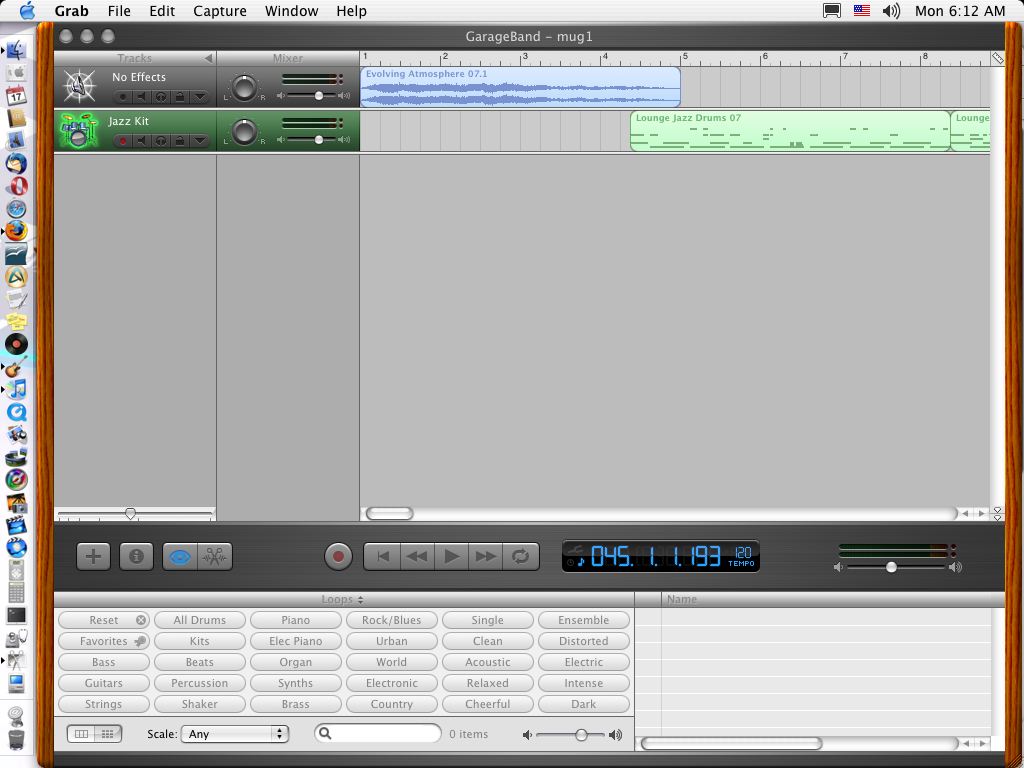Filter loops by Cheerful mood

tap(488, 704)
